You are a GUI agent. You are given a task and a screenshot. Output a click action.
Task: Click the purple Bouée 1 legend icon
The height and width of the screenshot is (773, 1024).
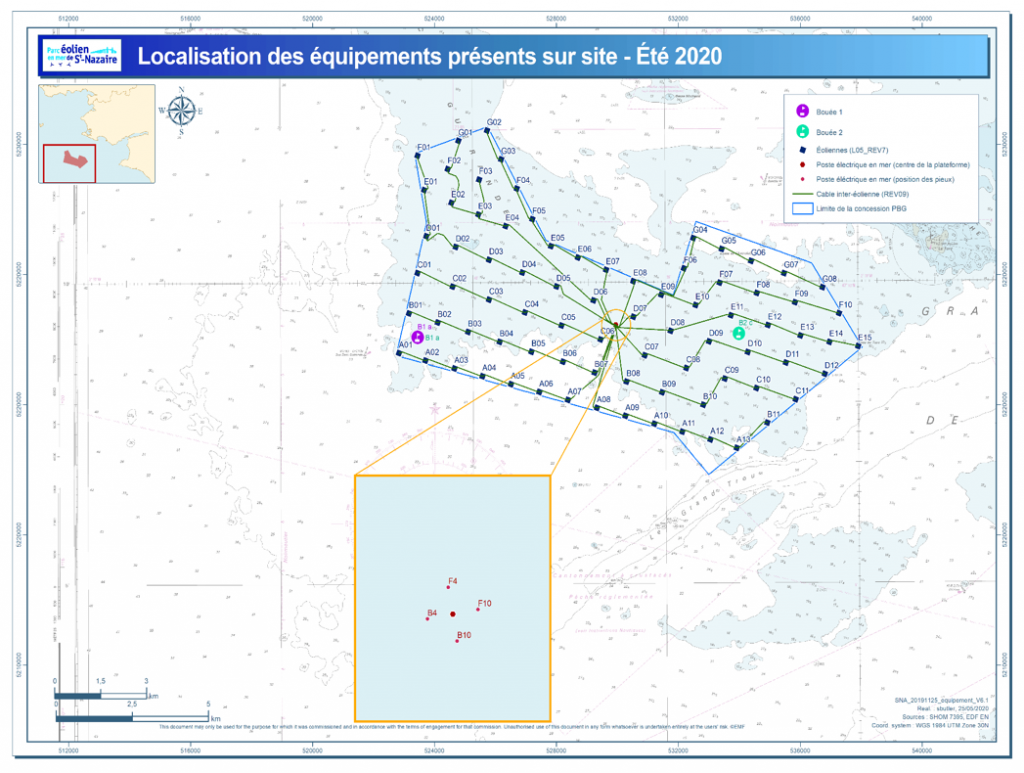801,112
